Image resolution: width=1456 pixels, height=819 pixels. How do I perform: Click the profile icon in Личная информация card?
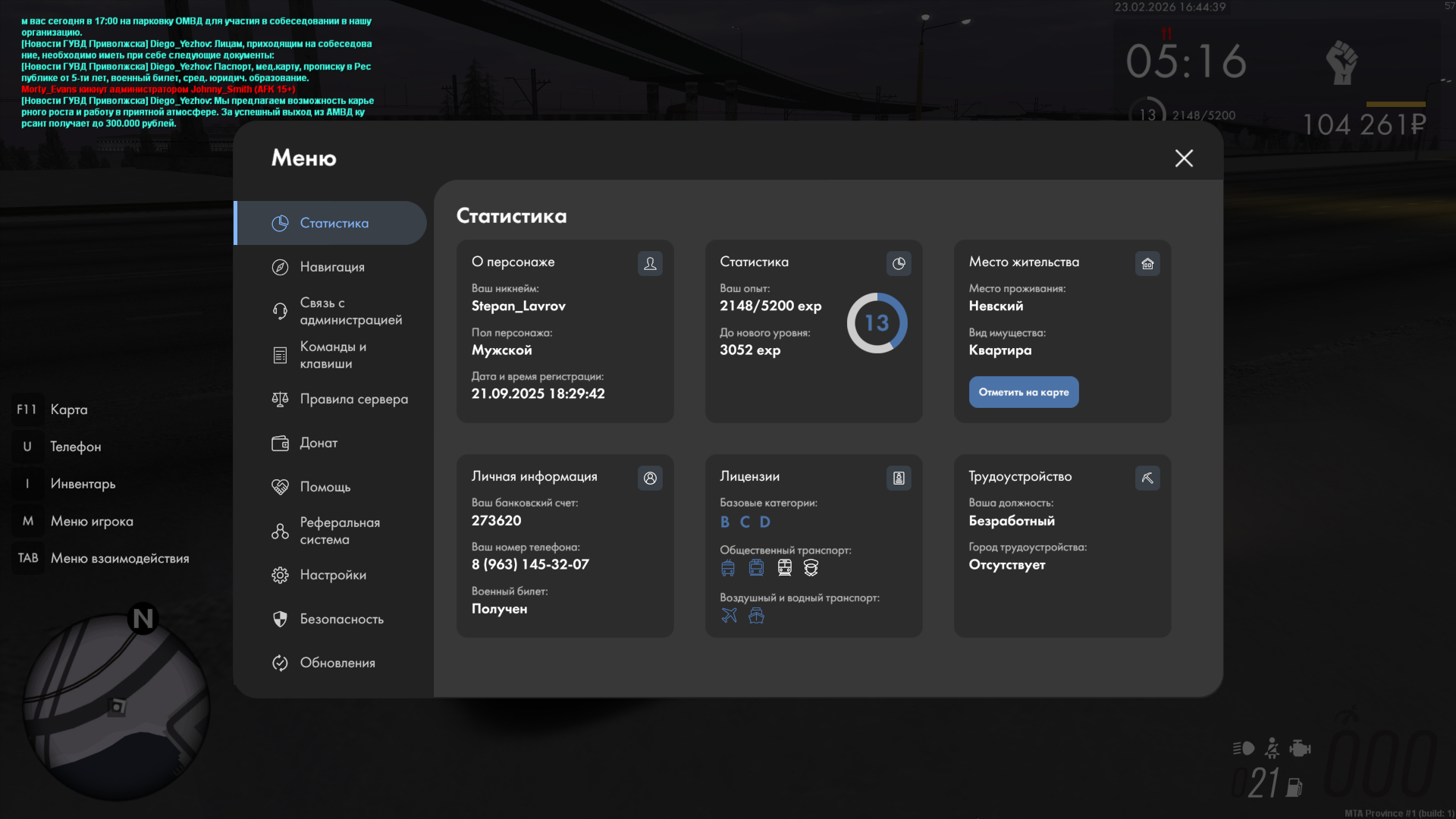pos(650,478)
